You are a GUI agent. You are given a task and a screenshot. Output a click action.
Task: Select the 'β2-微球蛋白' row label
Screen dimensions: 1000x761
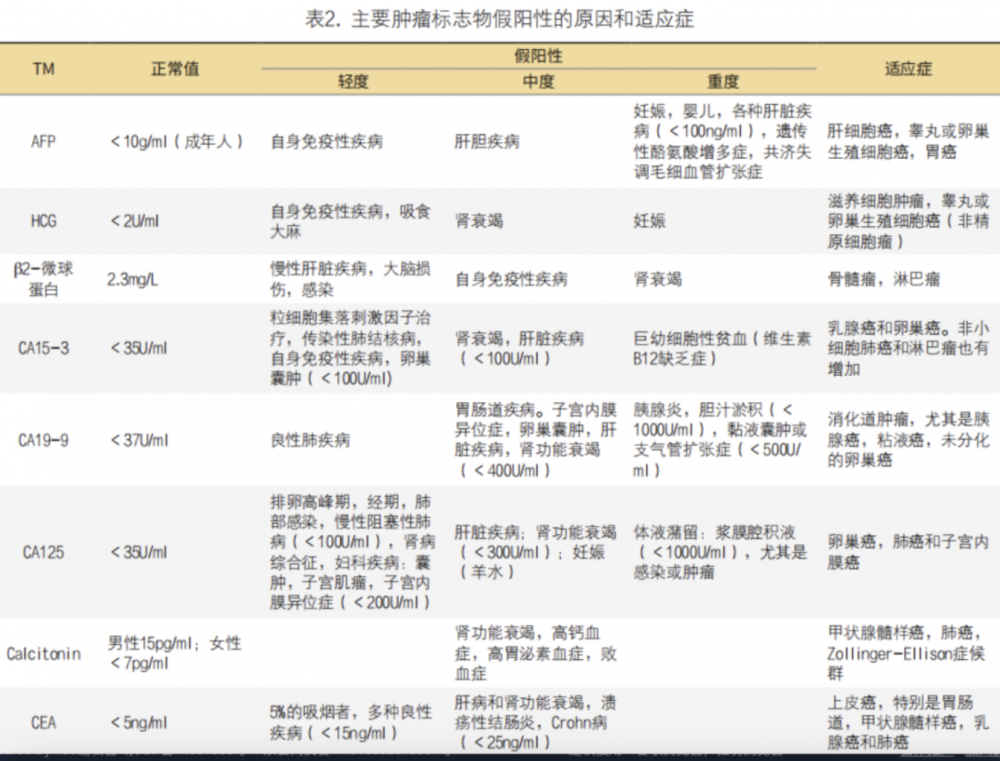(43, 279)
